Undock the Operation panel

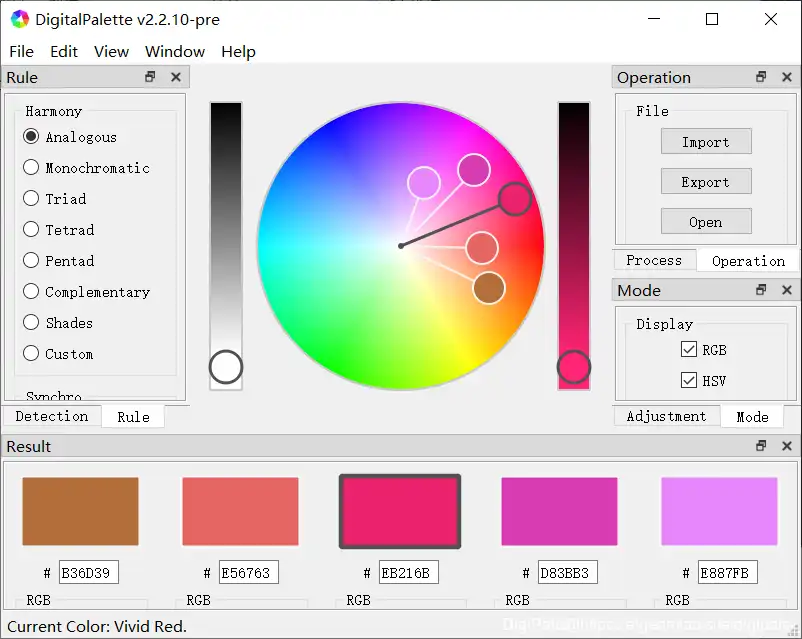761,77
